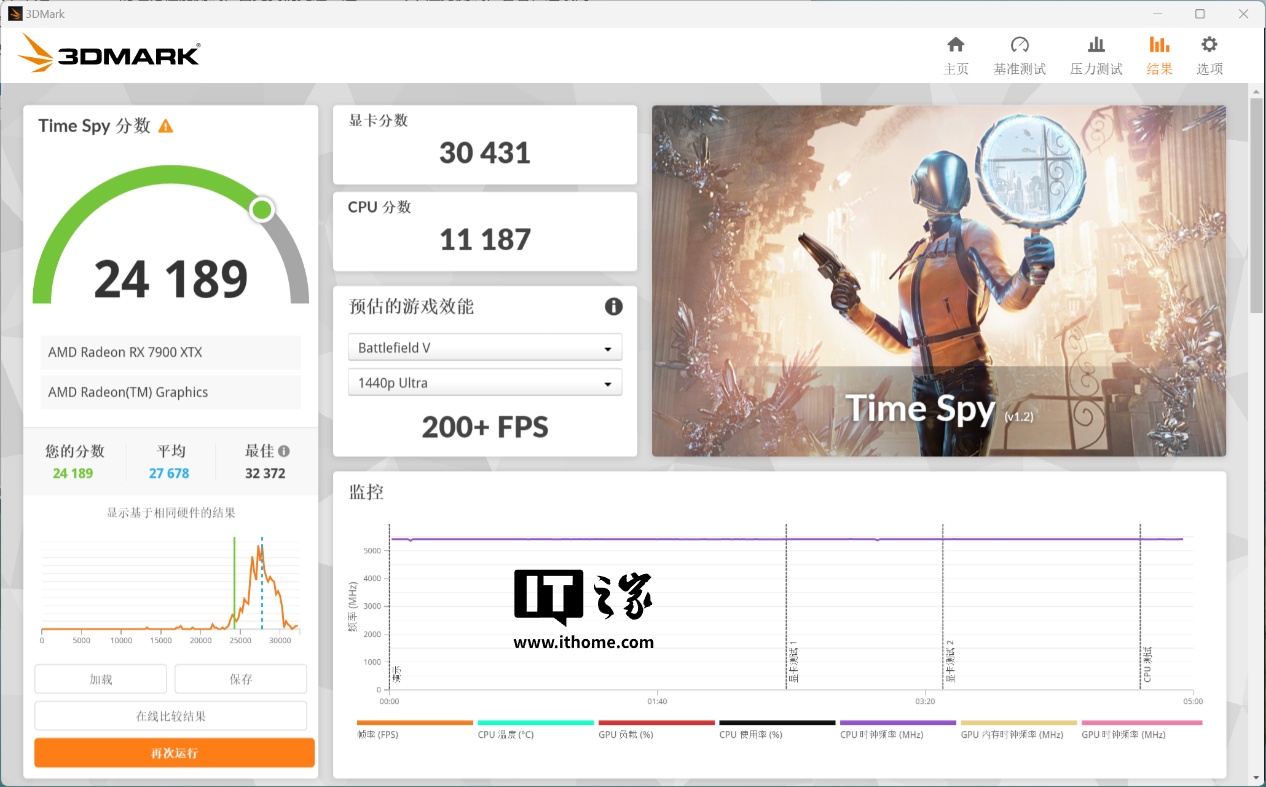Click the Time Spy warning triangle icon
The width and height of the screenshot is (1266, 787).
[x=166, y=126]
